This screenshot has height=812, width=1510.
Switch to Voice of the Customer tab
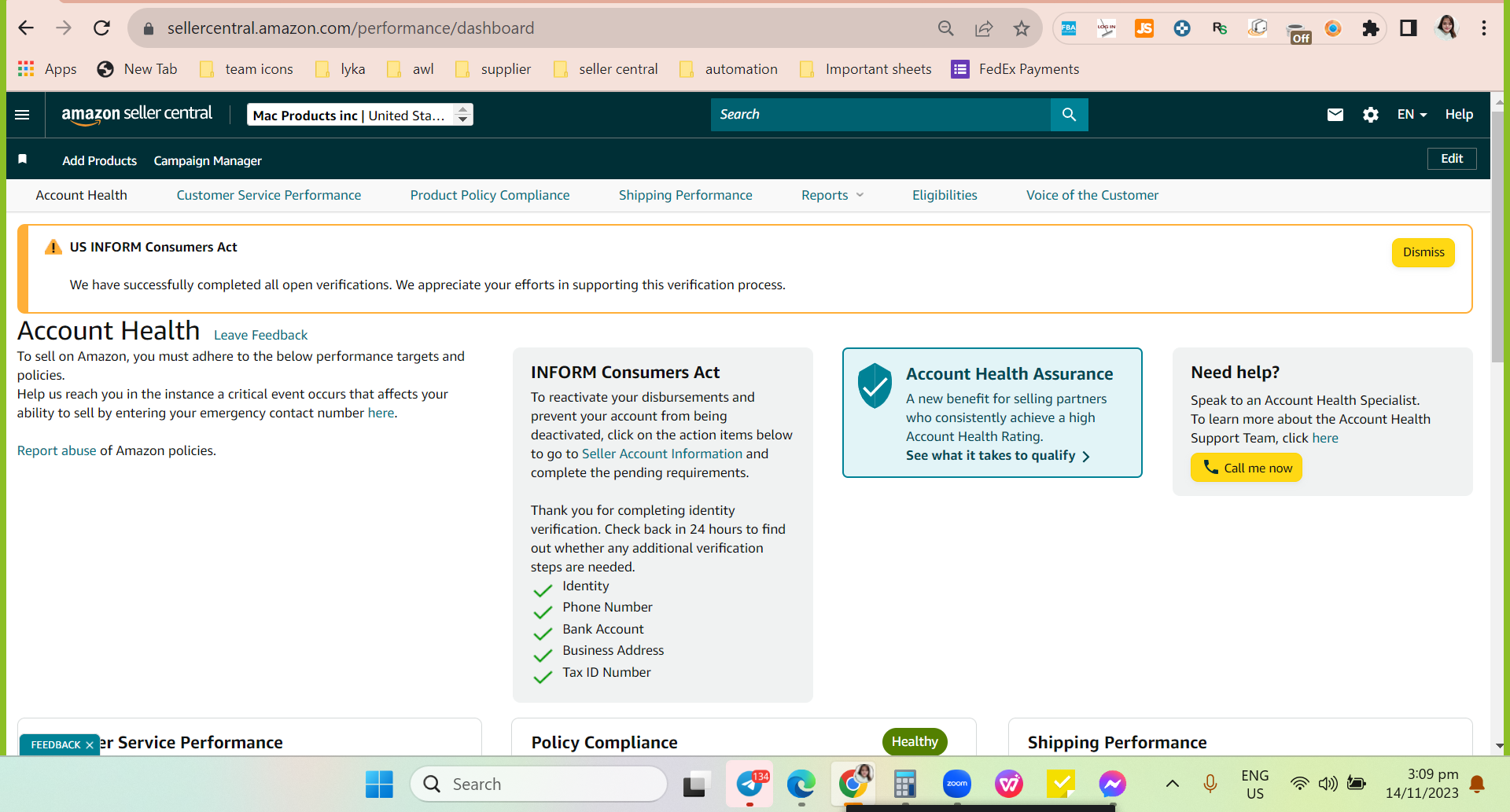pyautogui.click(x=1092, y=195)
